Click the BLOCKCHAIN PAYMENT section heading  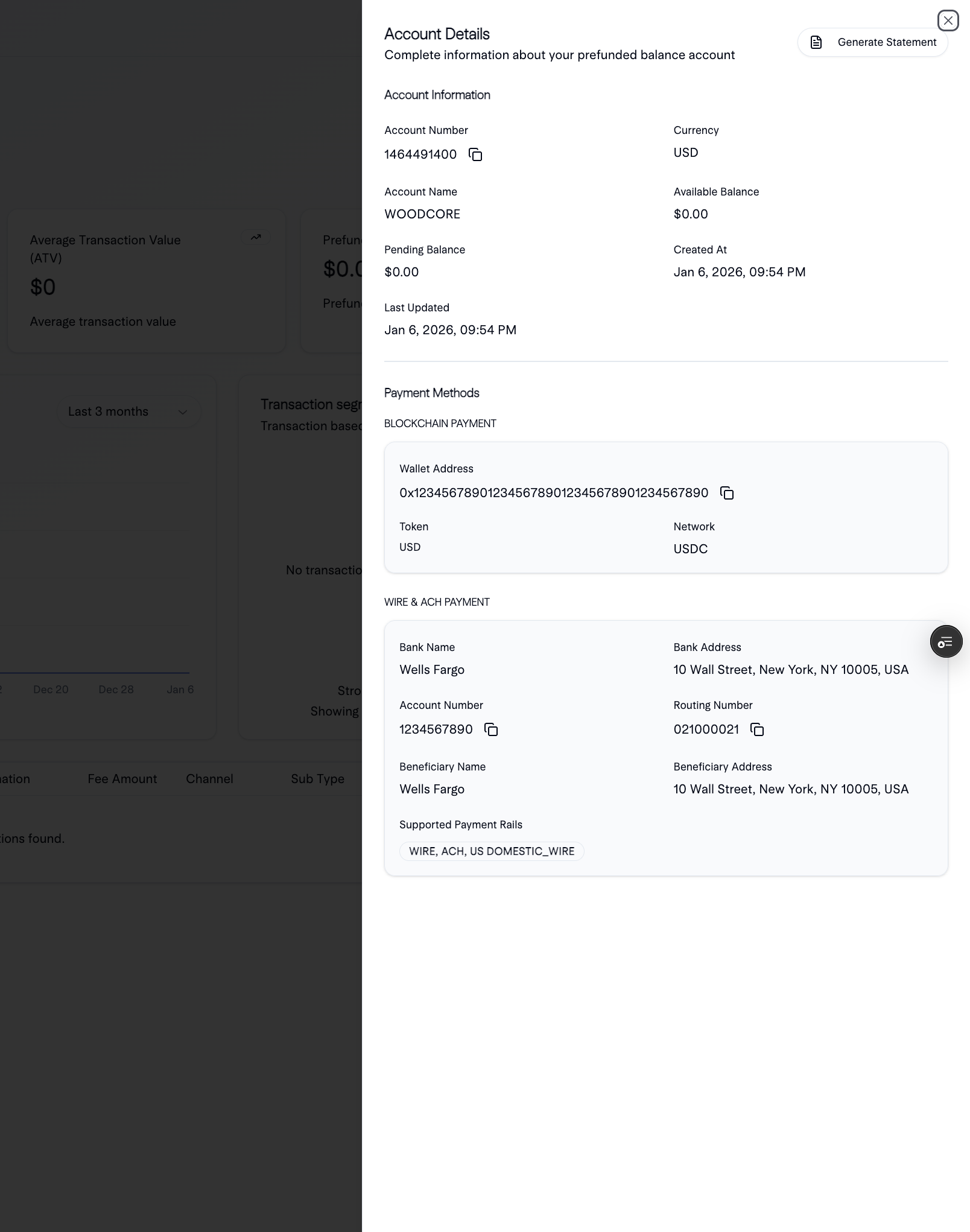[440, 424]
